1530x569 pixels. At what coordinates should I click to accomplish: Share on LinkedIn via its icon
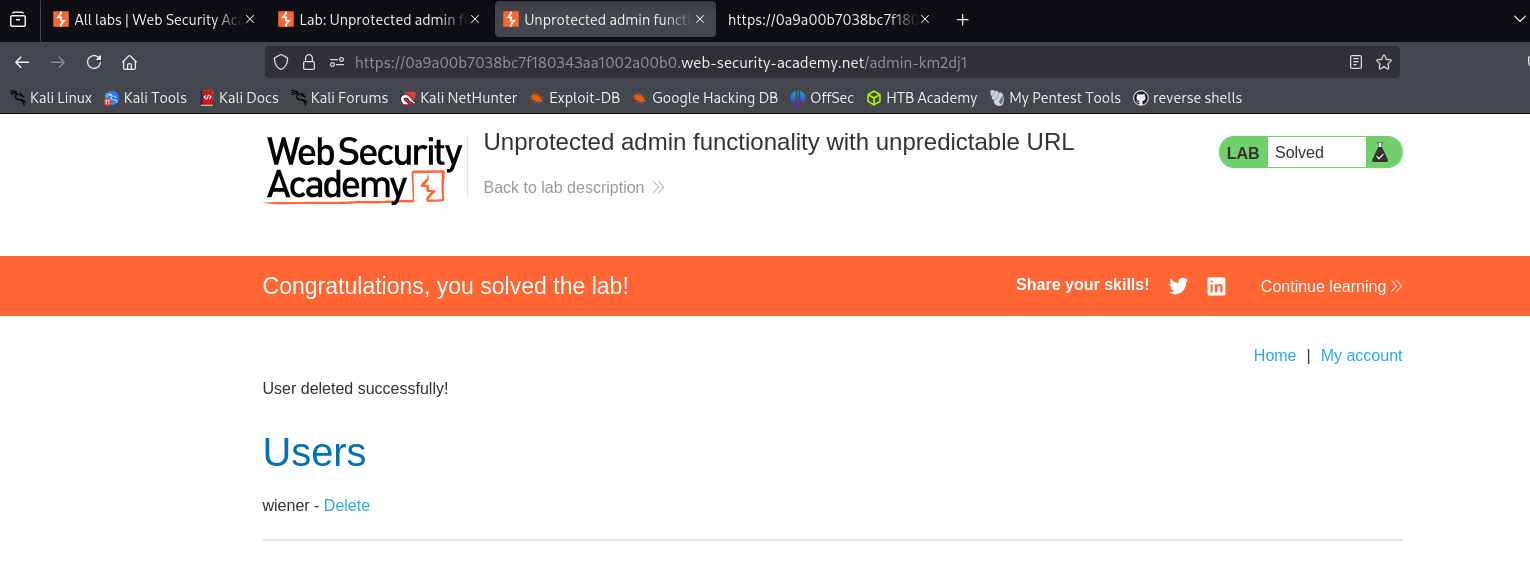tap(1216, 286)
